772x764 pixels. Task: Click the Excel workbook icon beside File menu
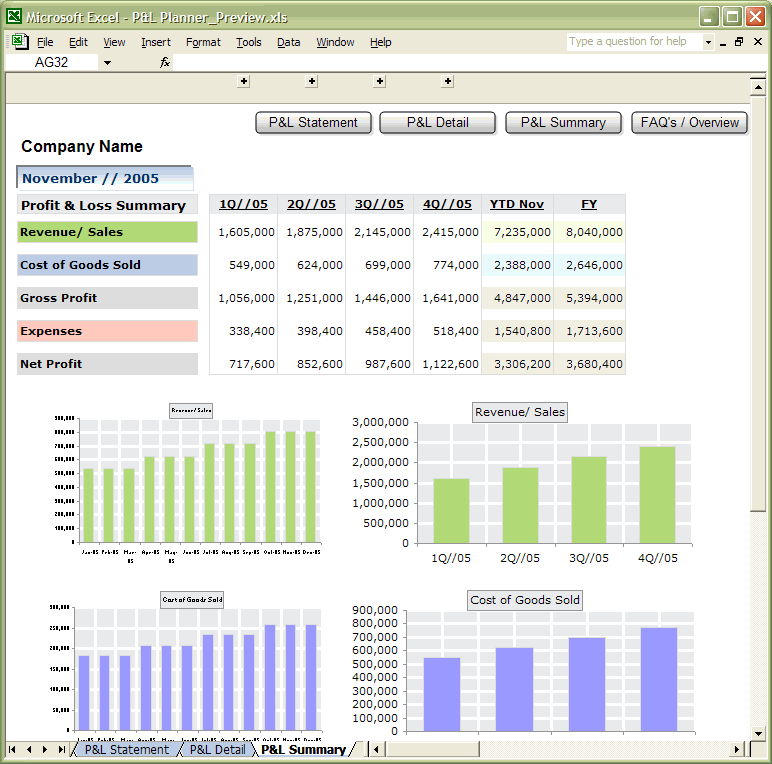coord(20,41)
